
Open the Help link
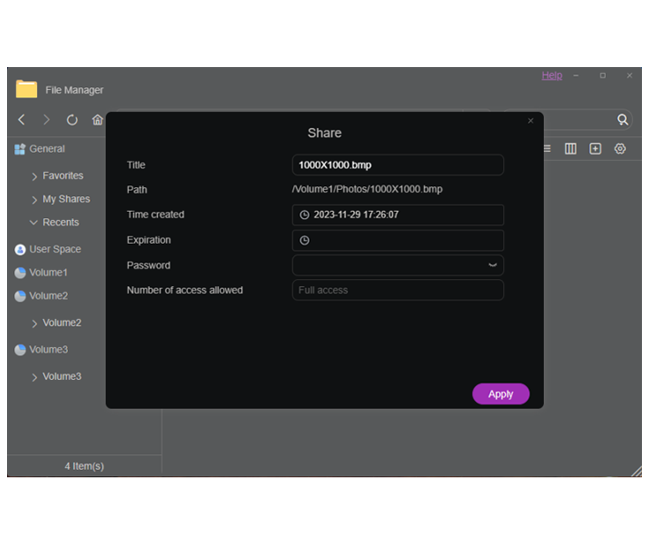pos(551,76)
